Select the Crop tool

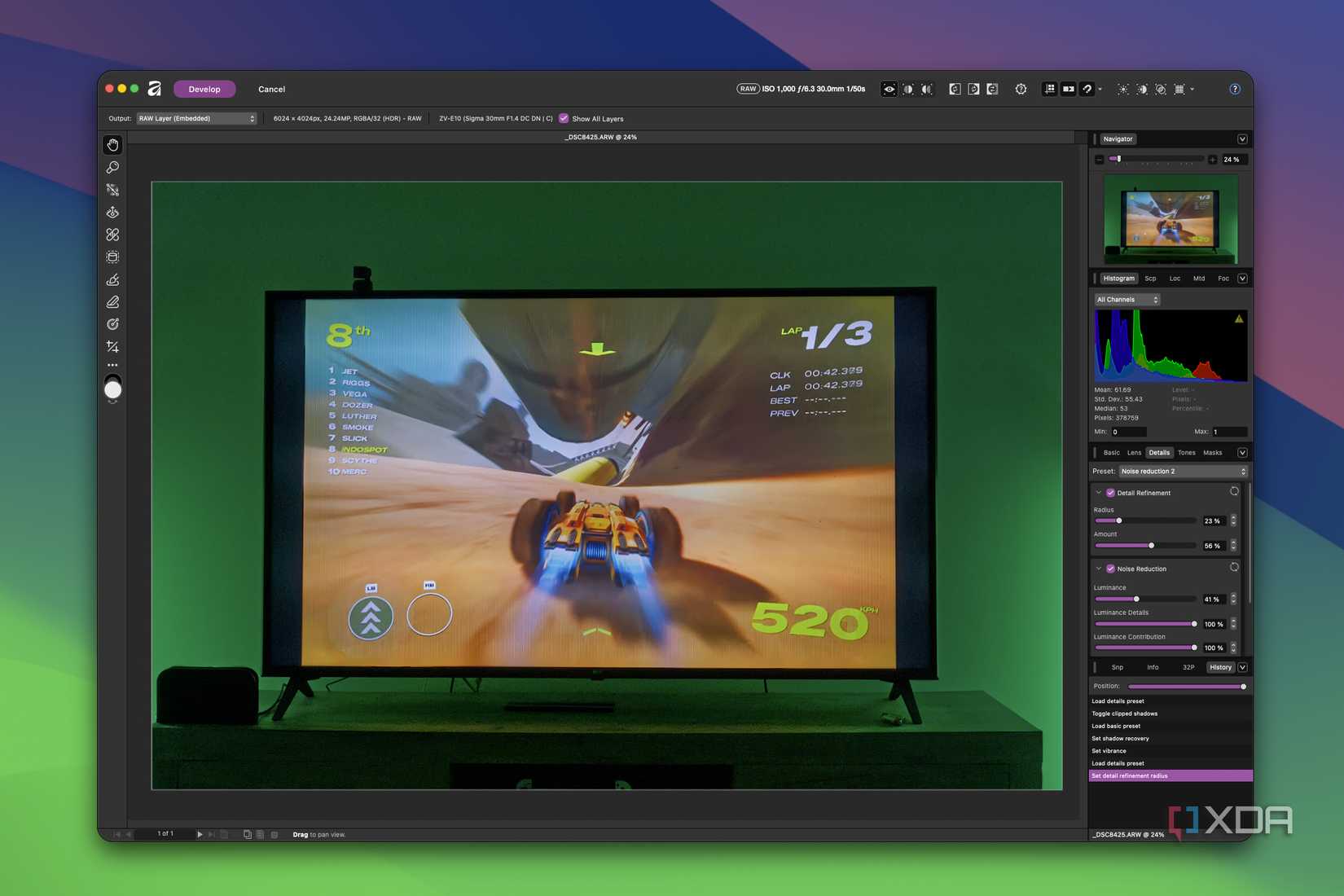click(x=112, y=347)
